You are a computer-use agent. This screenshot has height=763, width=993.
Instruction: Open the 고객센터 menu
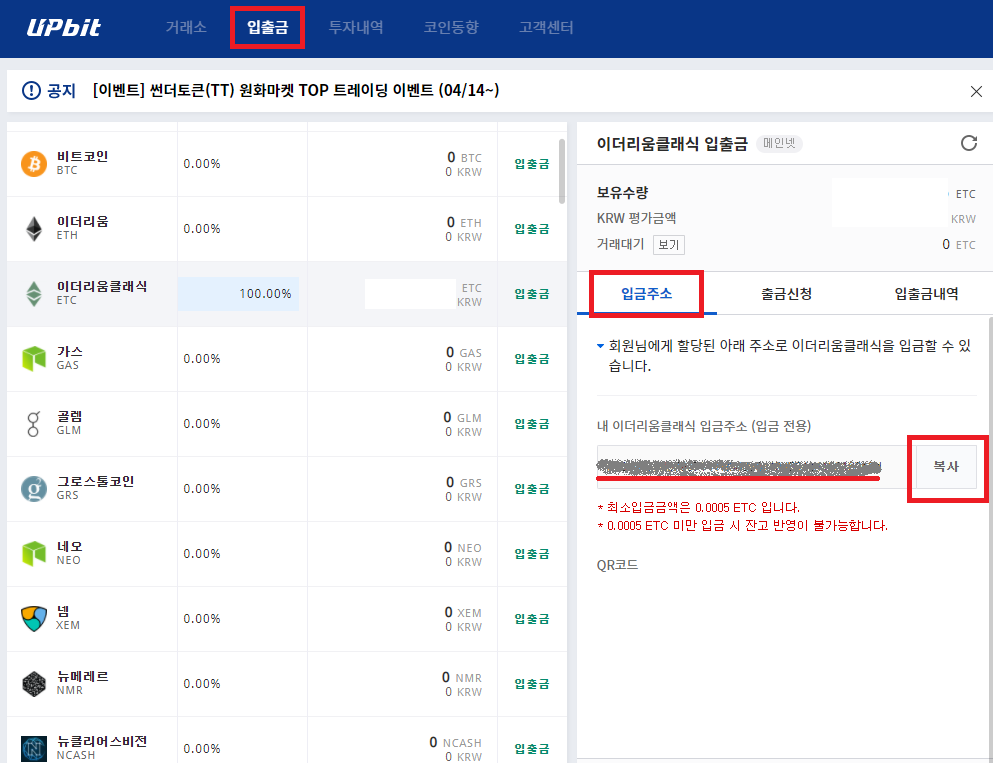(x=546, y=27)
